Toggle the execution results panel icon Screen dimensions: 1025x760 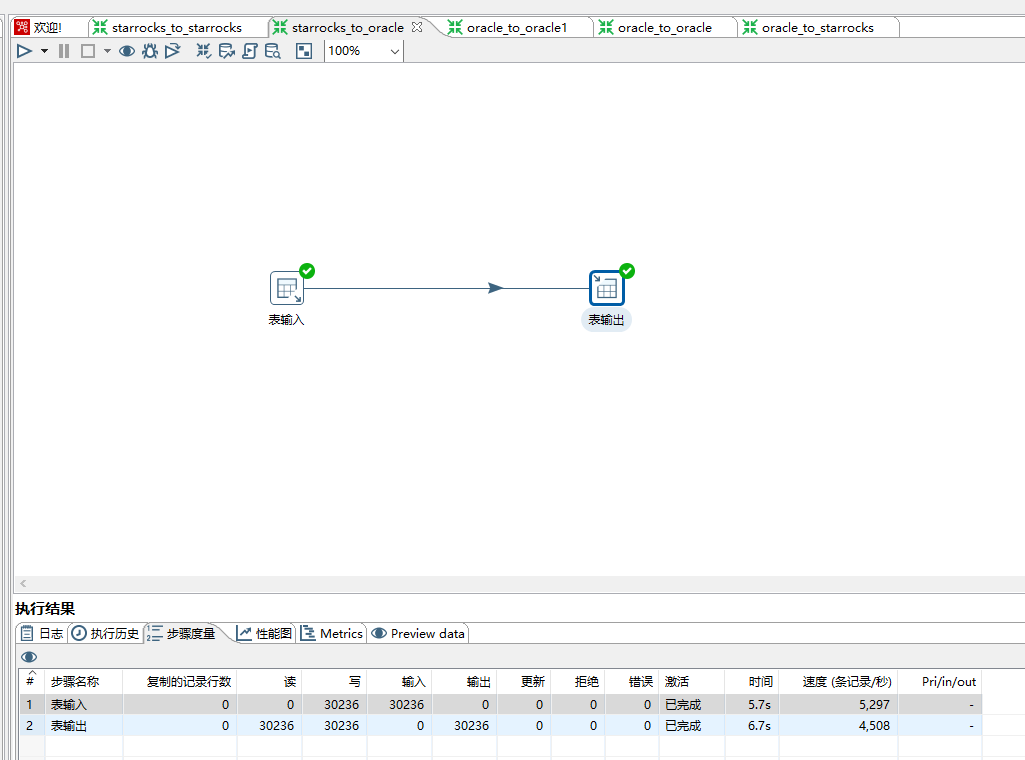304,51
